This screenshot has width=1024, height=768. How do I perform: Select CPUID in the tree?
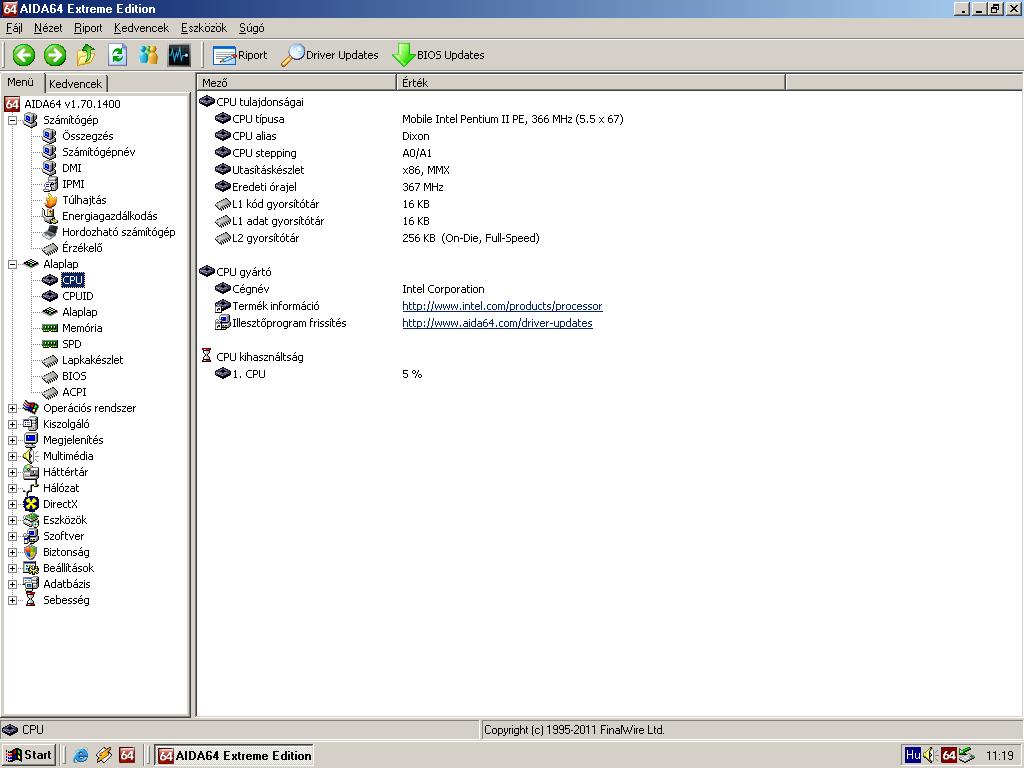pos(78,296)
